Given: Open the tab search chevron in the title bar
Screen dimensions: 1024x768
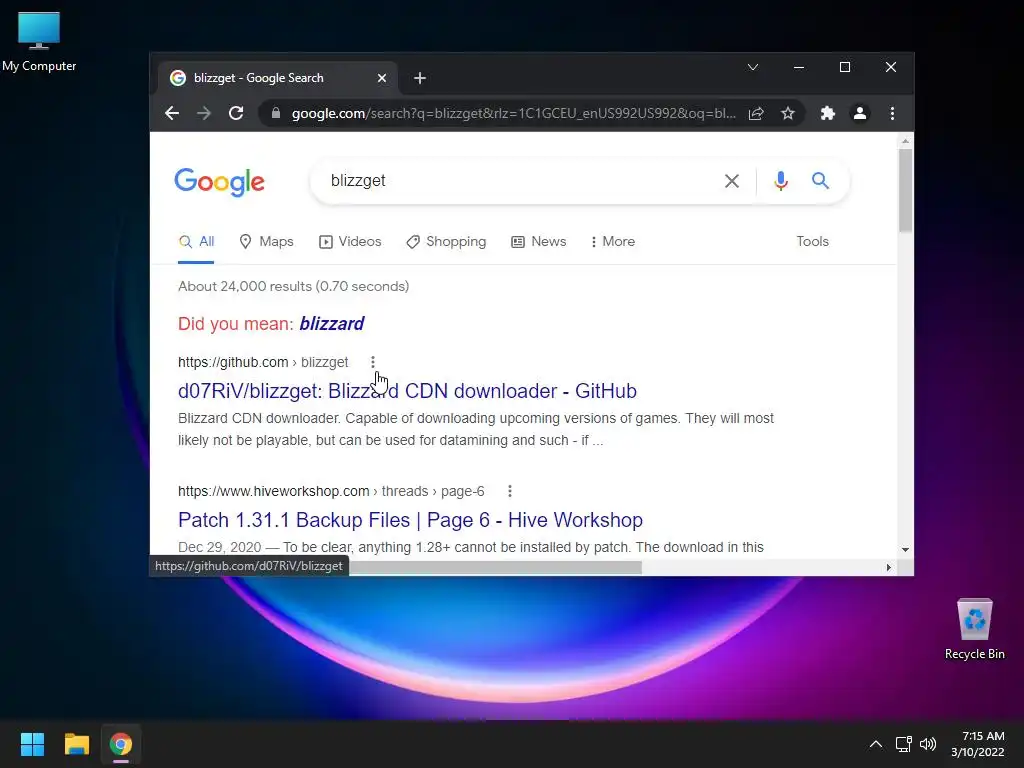Looking at the screenshot, I should [x=753, y=67].
